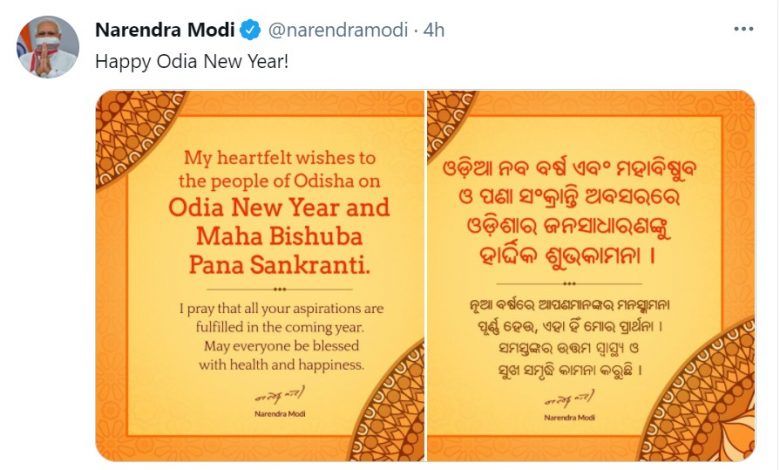Open Narendra Modi's profile avatar photo
The width and height of the screenshot is (780, 470).
pos(48,47)
